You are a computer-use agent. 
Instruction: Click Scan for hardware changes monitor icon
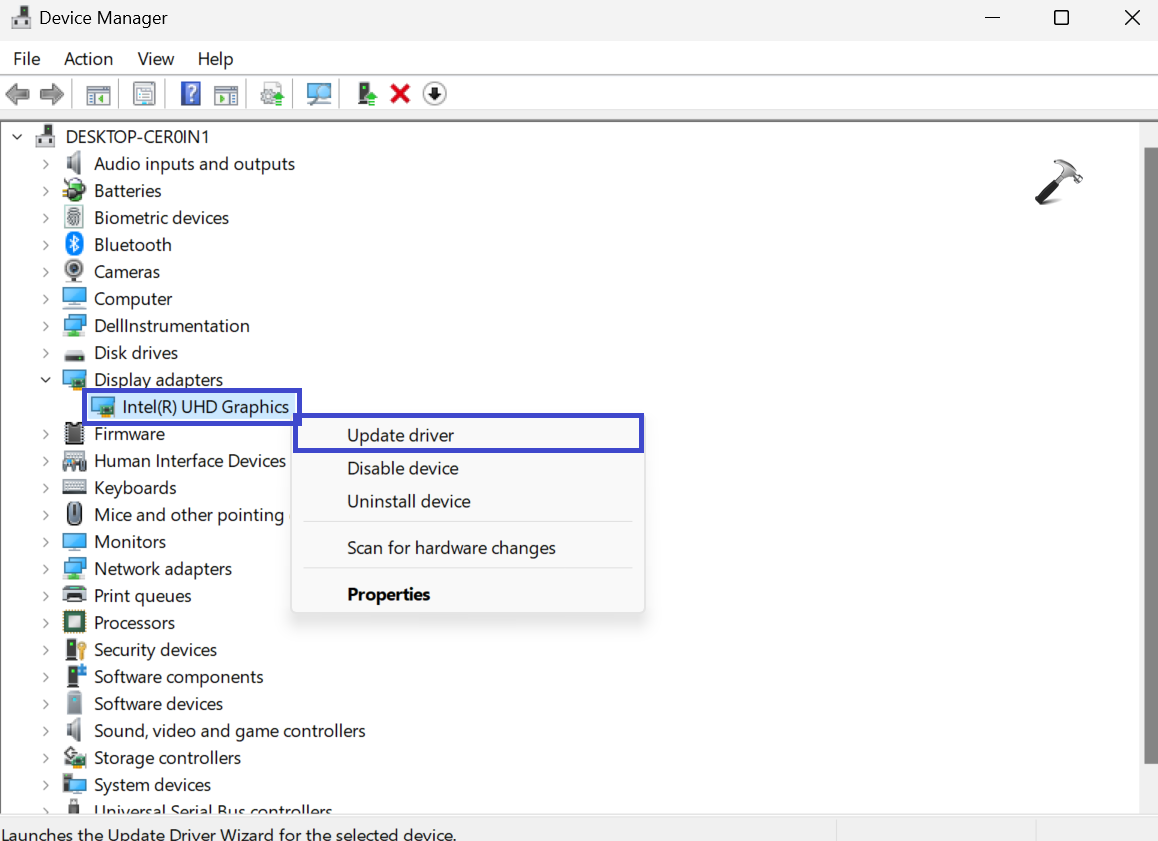[319, 94]
